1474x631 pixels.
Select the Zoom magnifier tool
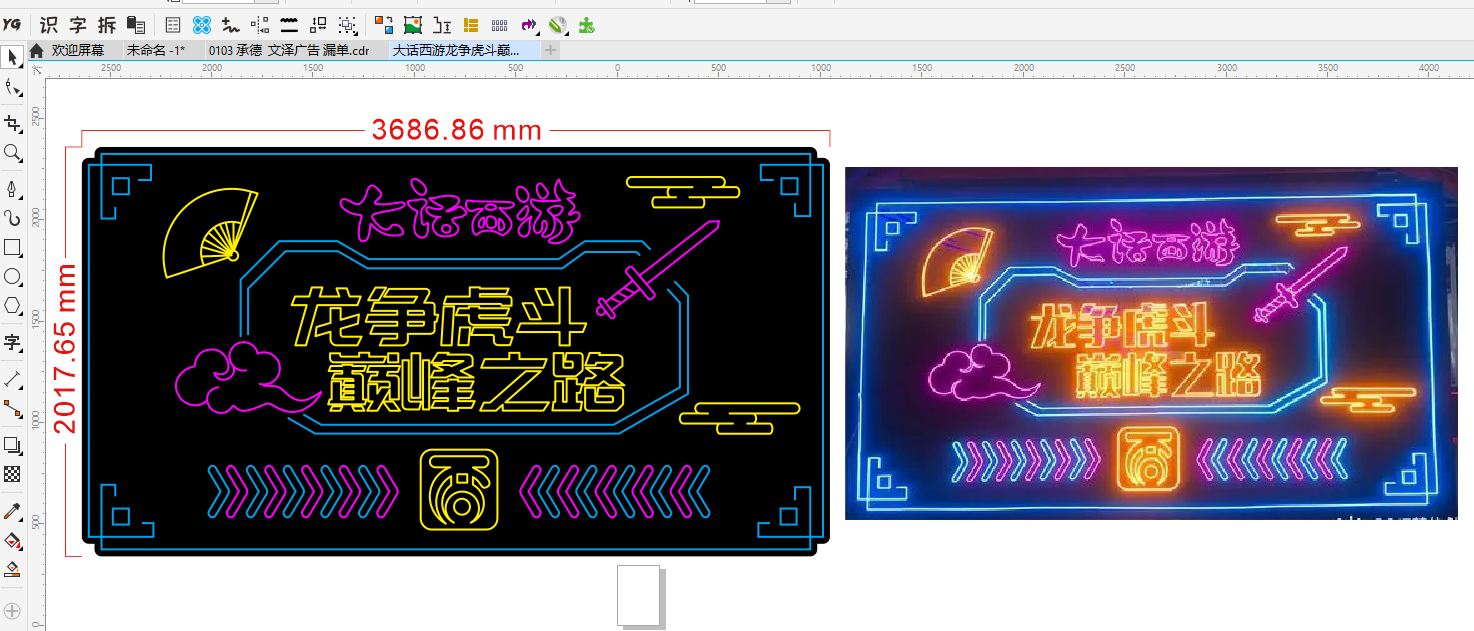click(x=12, y=153)
